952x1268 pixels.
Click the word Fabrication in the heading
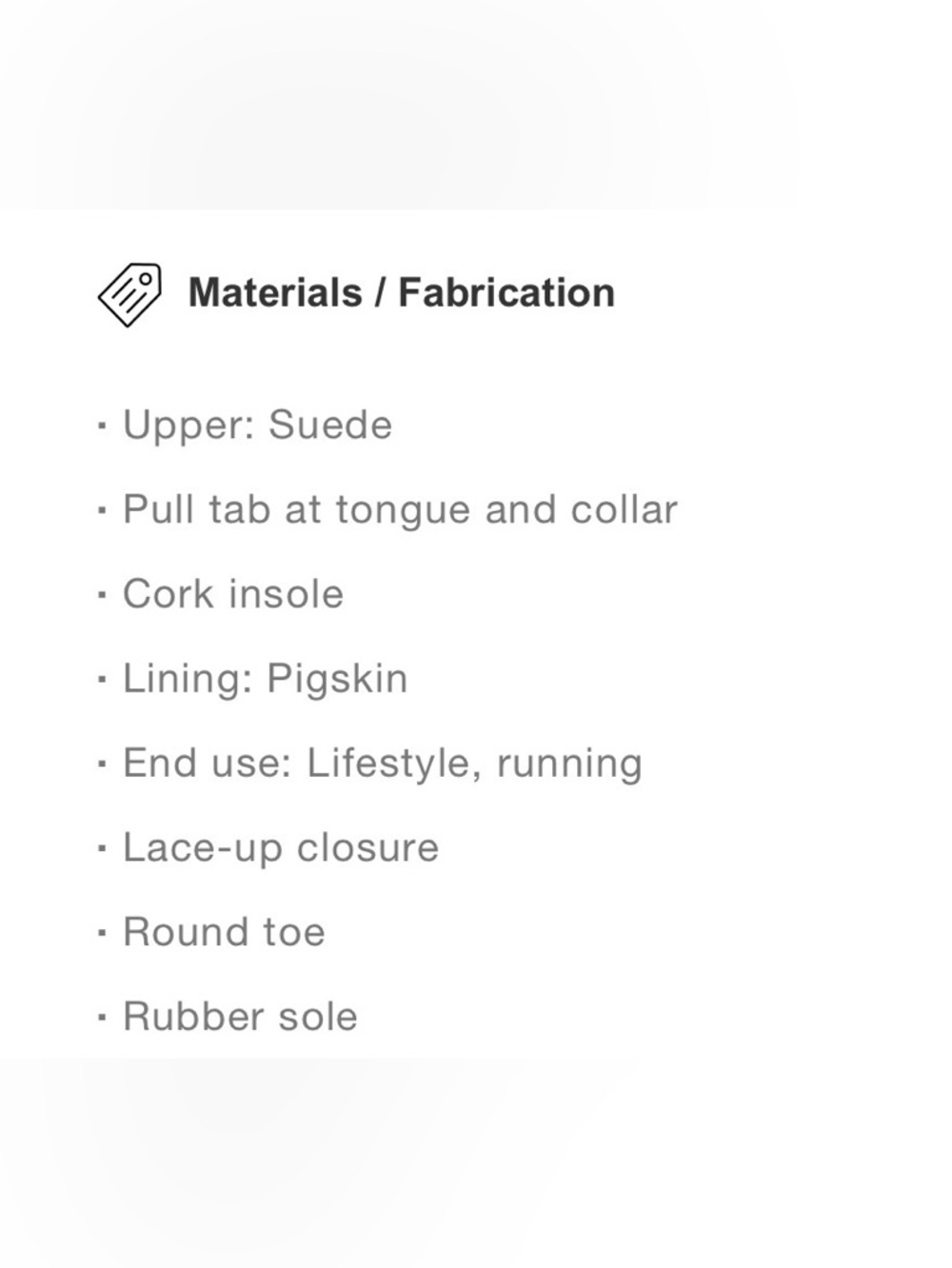(x=506, y=293)
